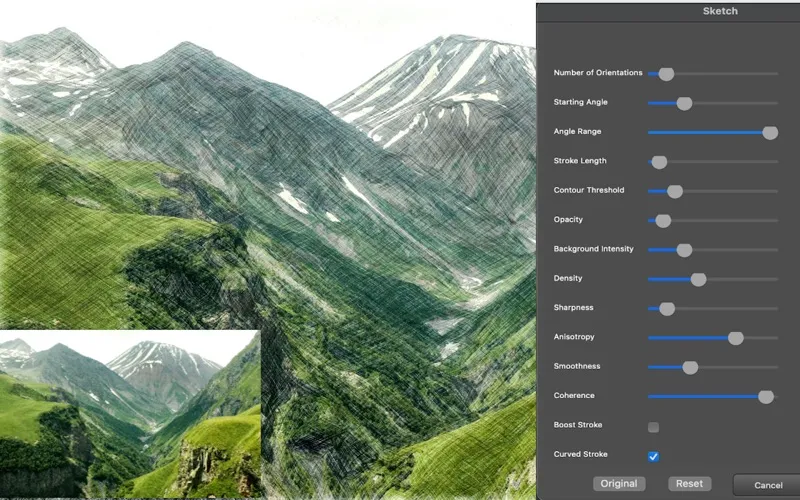Enable the Boost Stroke checkbox
Screen dimensions: 800x500
[653, 427]
